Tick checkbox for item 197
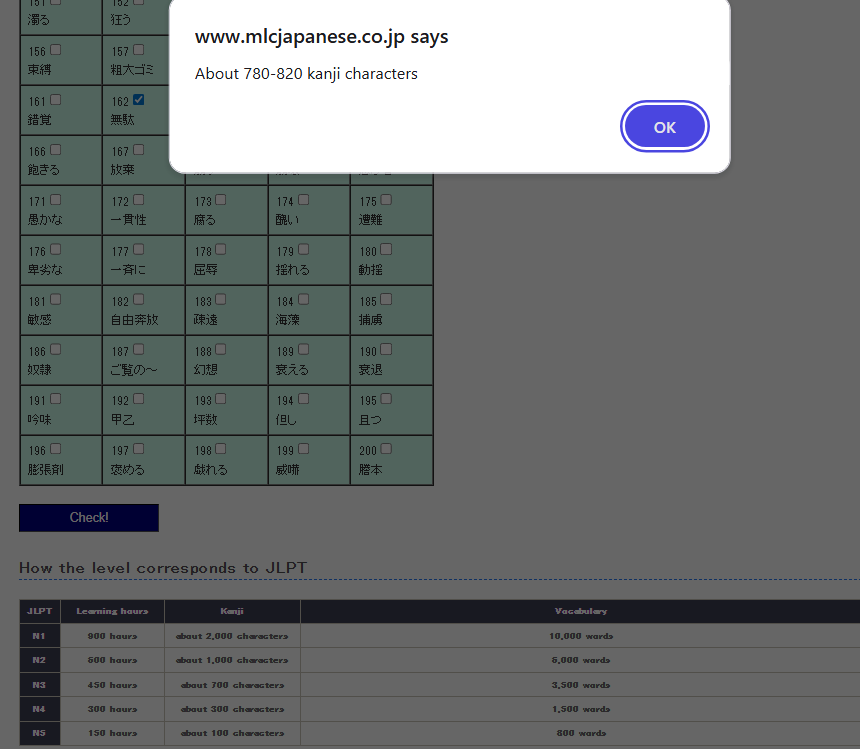This screenshot has width=860, height=749. pyautogui.click(x=138, y=449)
